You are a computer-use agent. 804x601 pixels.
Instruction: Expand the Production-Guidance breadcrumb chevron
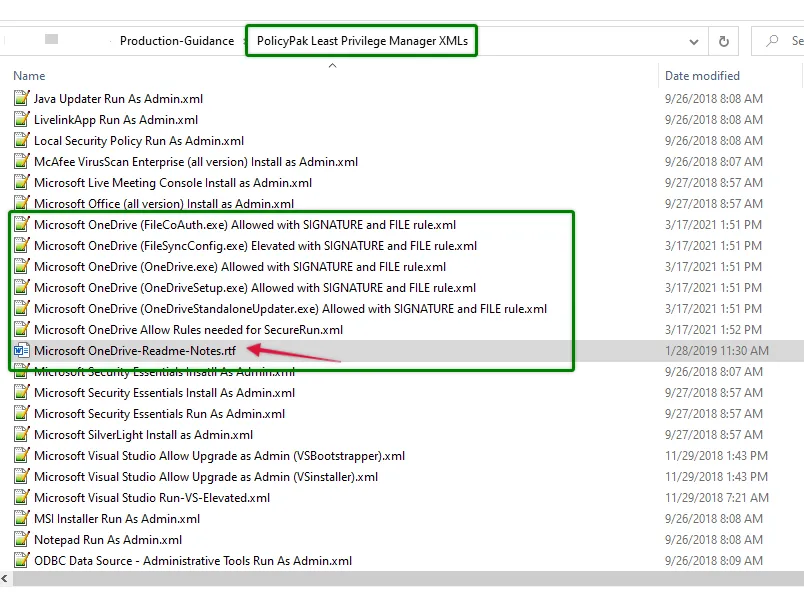click(243, 41)
